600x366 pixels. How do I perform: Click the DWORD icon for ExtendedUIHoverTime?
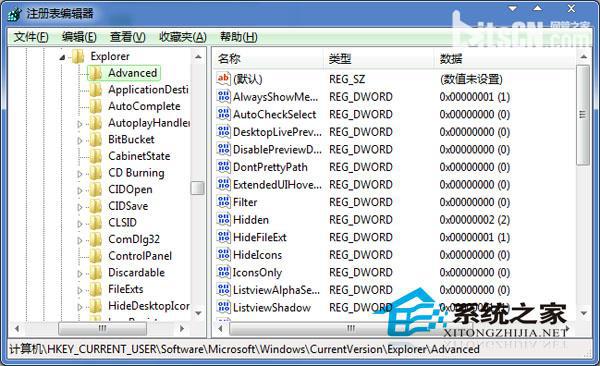(223, 185)
